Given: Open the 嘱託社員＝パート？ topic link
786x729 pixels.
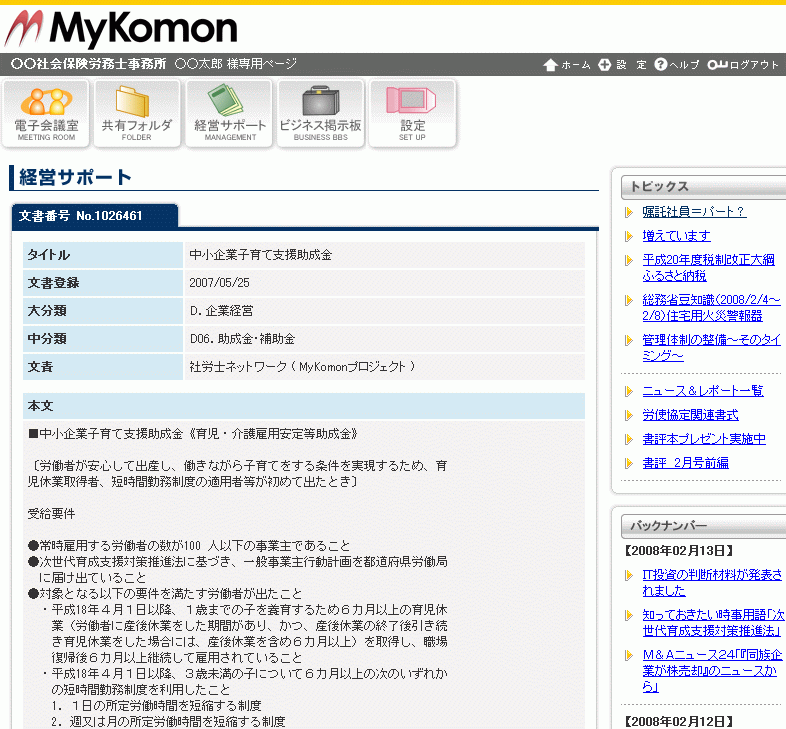Looking at the screenshot, I should [694, 212].
